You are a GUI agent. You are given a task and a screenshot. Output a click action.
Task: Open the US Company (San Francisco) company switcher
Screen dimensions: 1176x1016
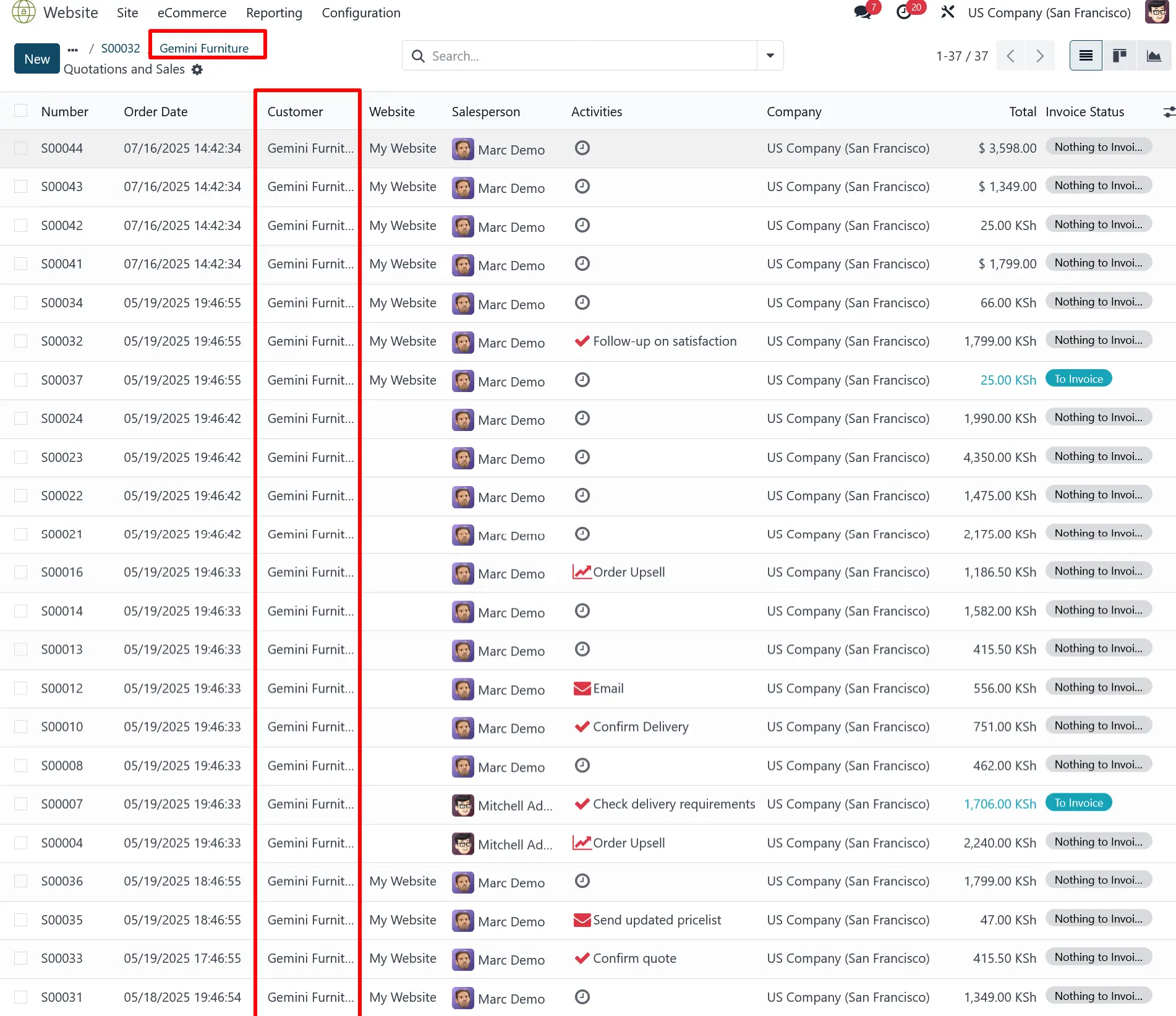1049,13
